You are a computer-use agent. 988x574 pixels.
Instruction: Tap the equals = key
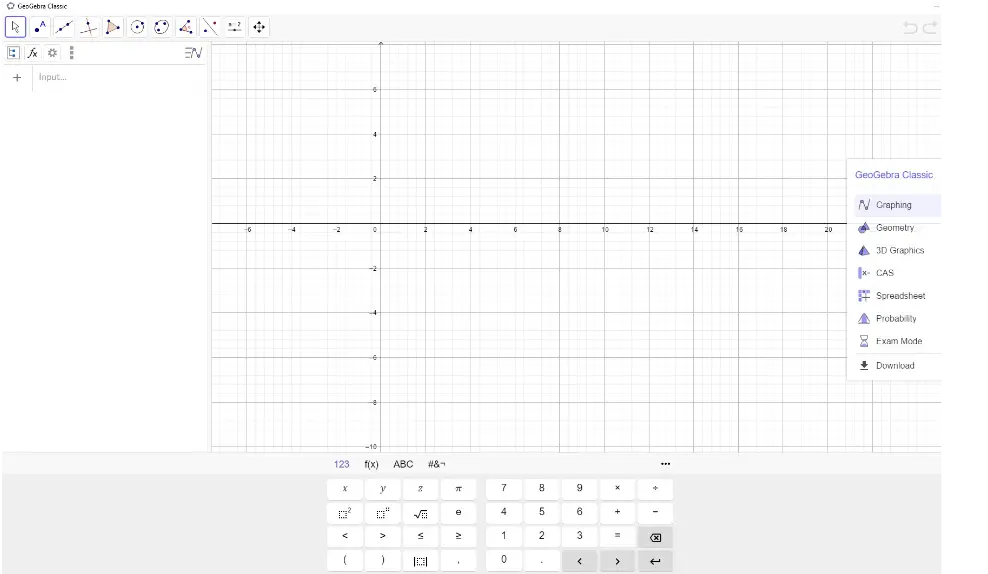[617, 536]
